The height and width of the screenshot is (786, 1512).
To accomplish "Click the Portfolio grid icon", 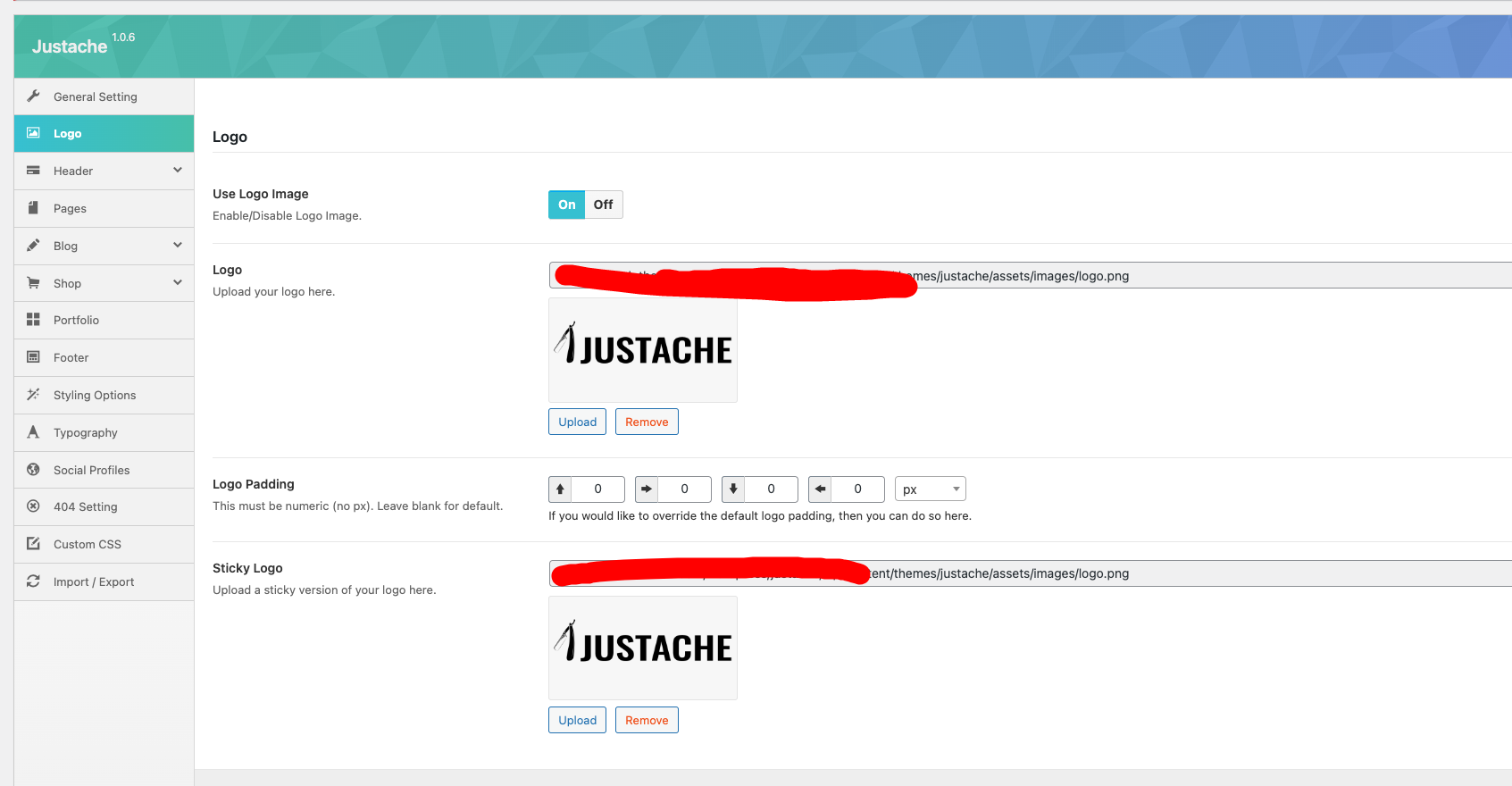I will click(33, 320).
